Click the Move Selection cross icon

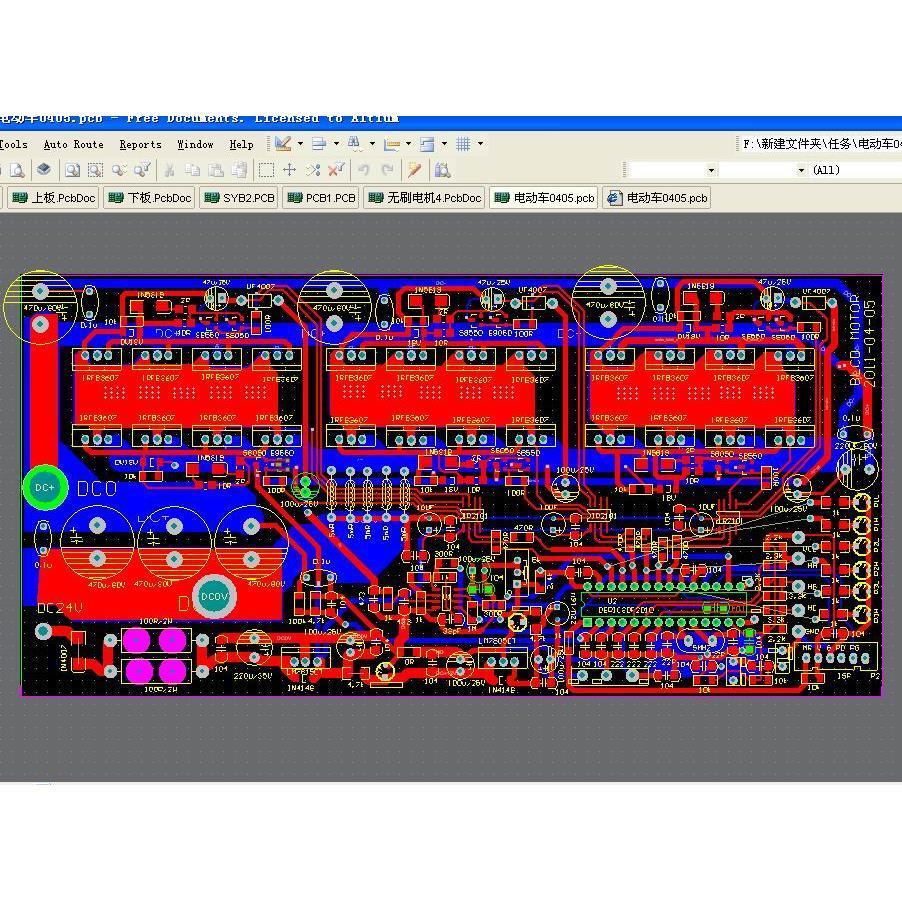click(289, 170)
